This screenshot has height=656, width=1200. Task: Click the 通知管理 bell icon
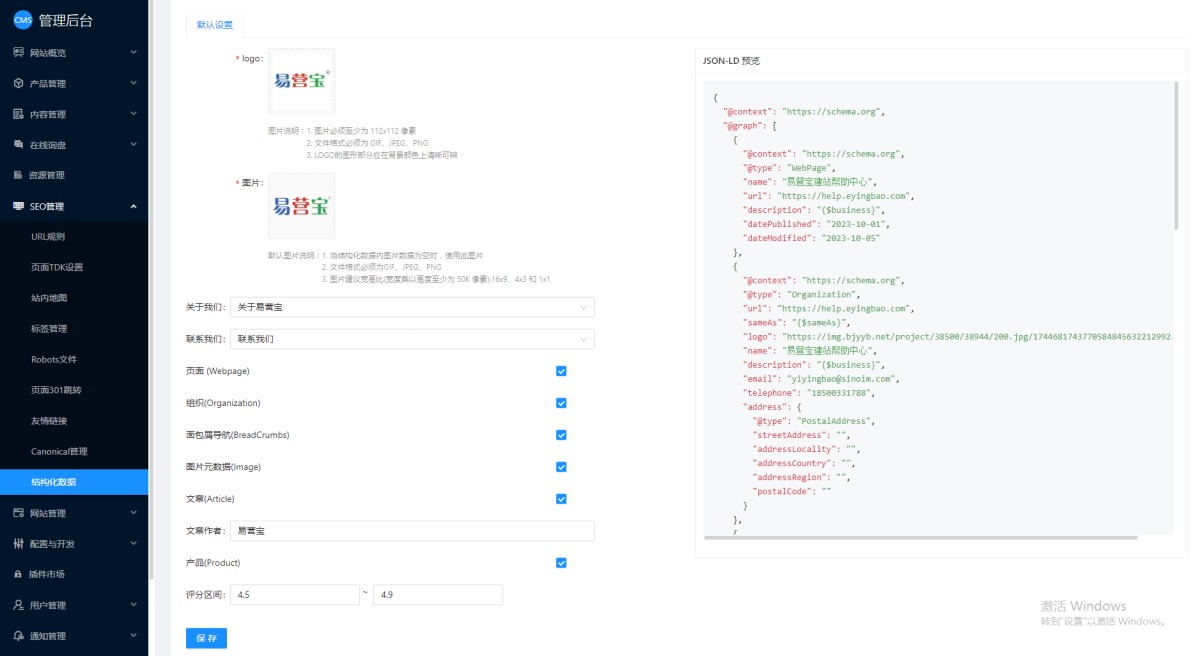[x=18, y=636]
